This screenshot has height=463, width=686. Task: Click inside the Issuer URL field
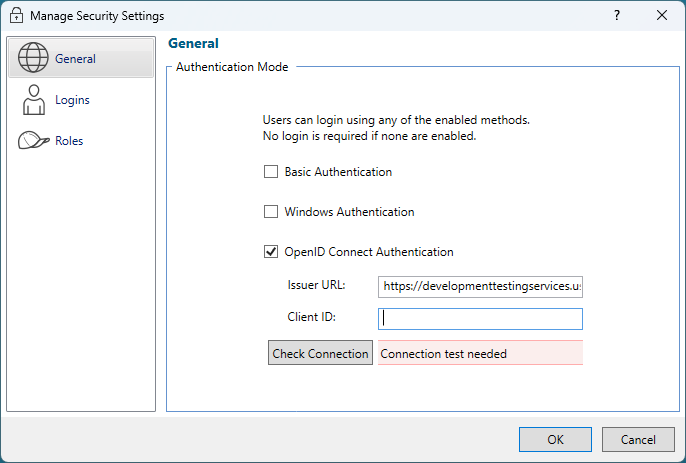(x=480, y=286)
